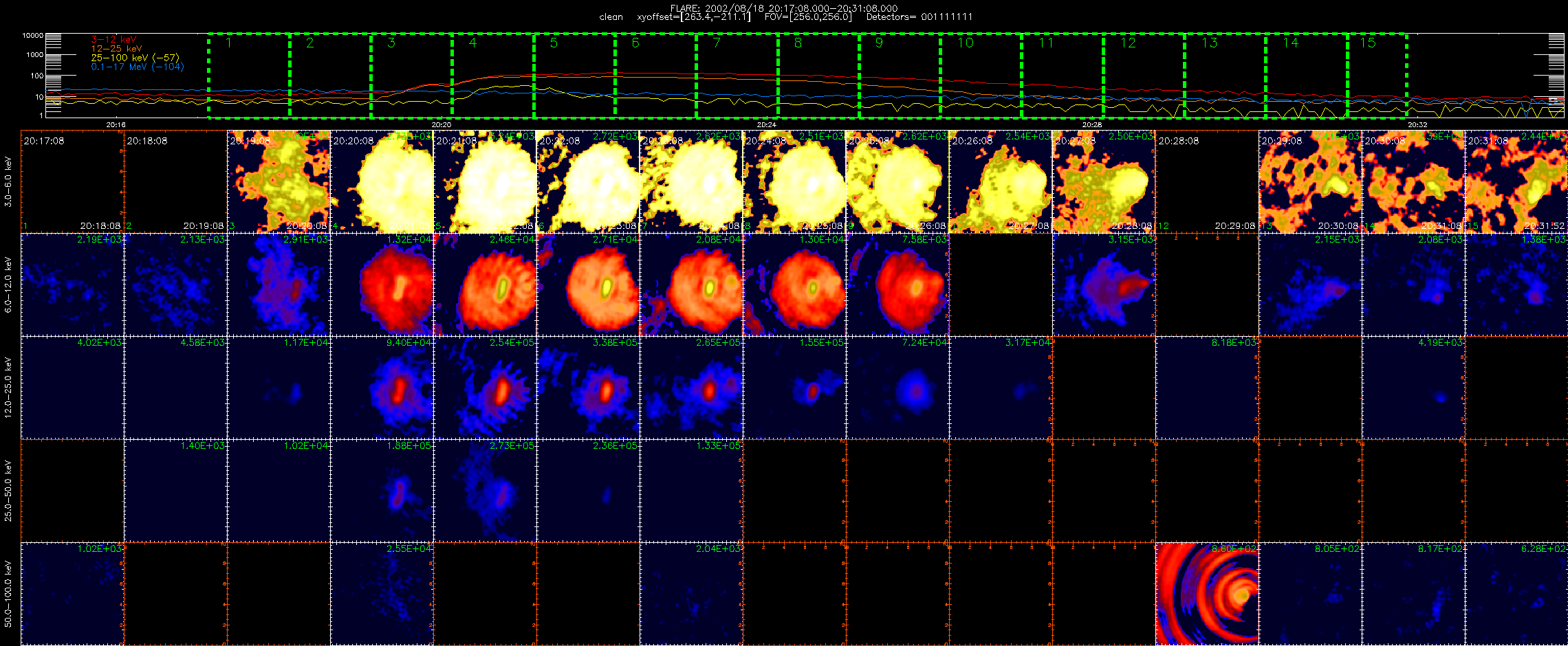The height and width of the screenshot is (646, 1568).
Task: Open the 50-100 keV image with peak 2.55E+04
Action: 382,594
